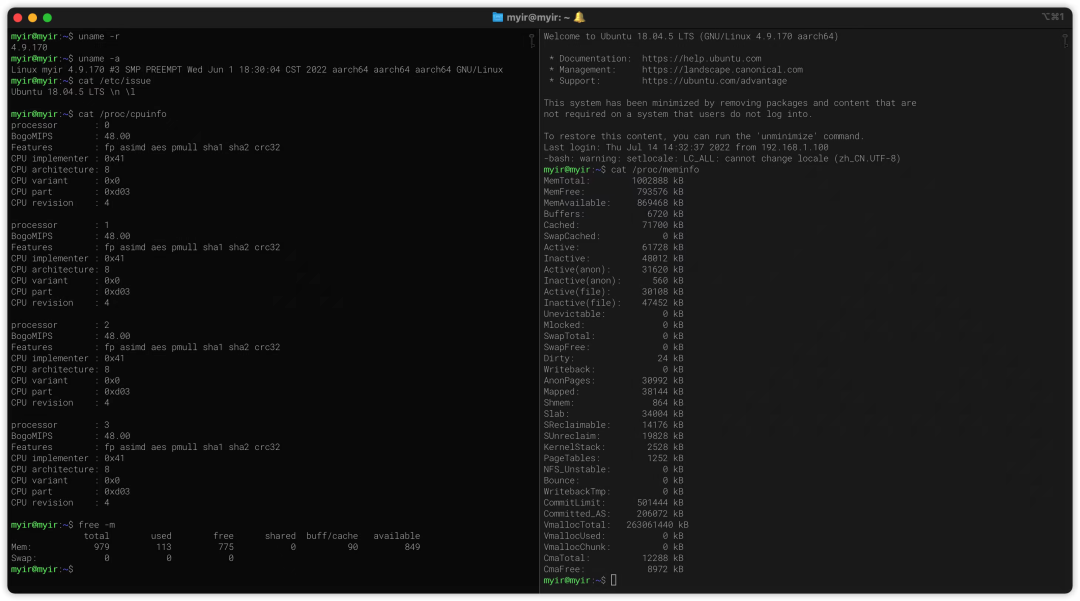
Task: Click the '4.9.170' kernel version output
Action: point(29,48)
